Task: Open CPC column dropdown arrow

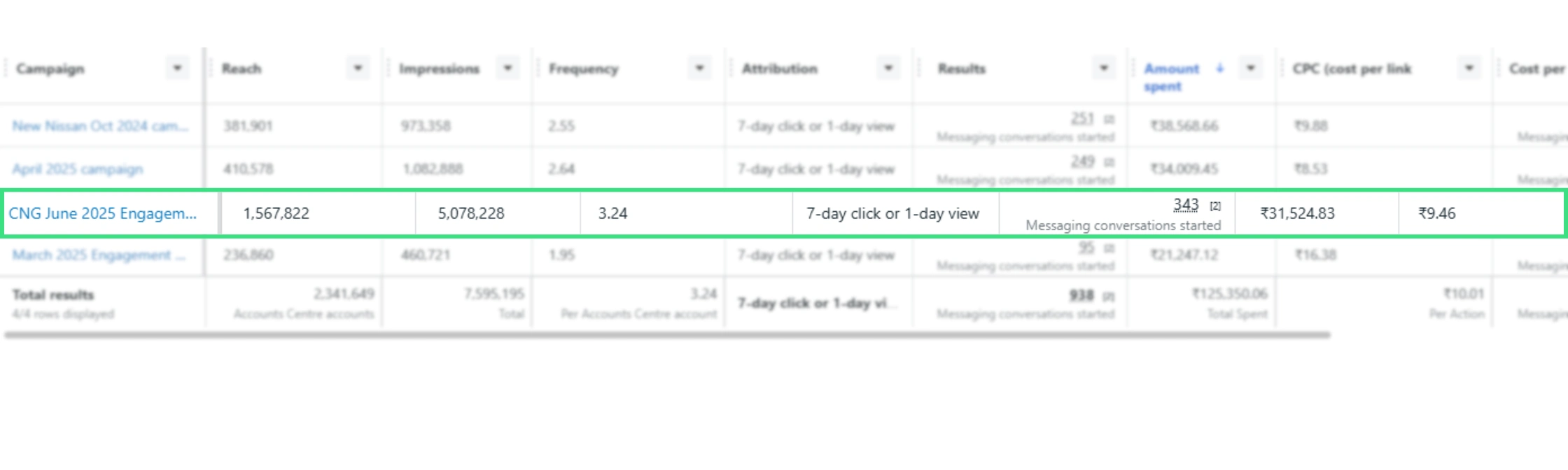Action: click(x=1469, y=69)
